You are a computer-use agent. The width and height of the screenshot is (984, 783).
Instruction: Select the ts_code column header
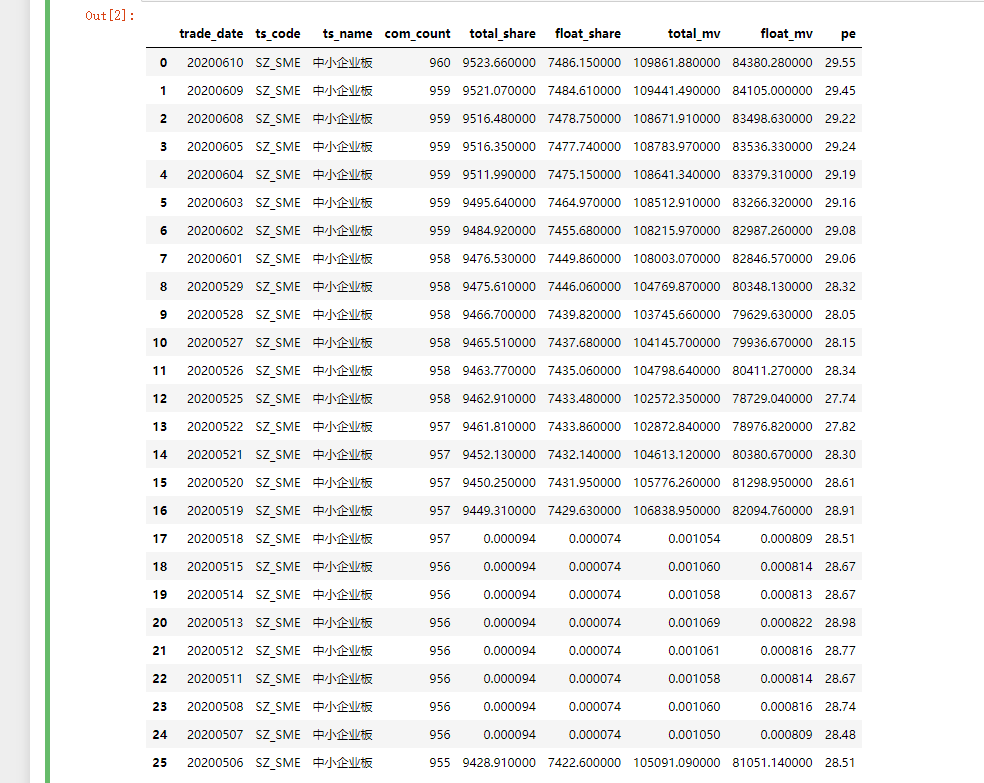pyautogui.click(x=278, y=33)
